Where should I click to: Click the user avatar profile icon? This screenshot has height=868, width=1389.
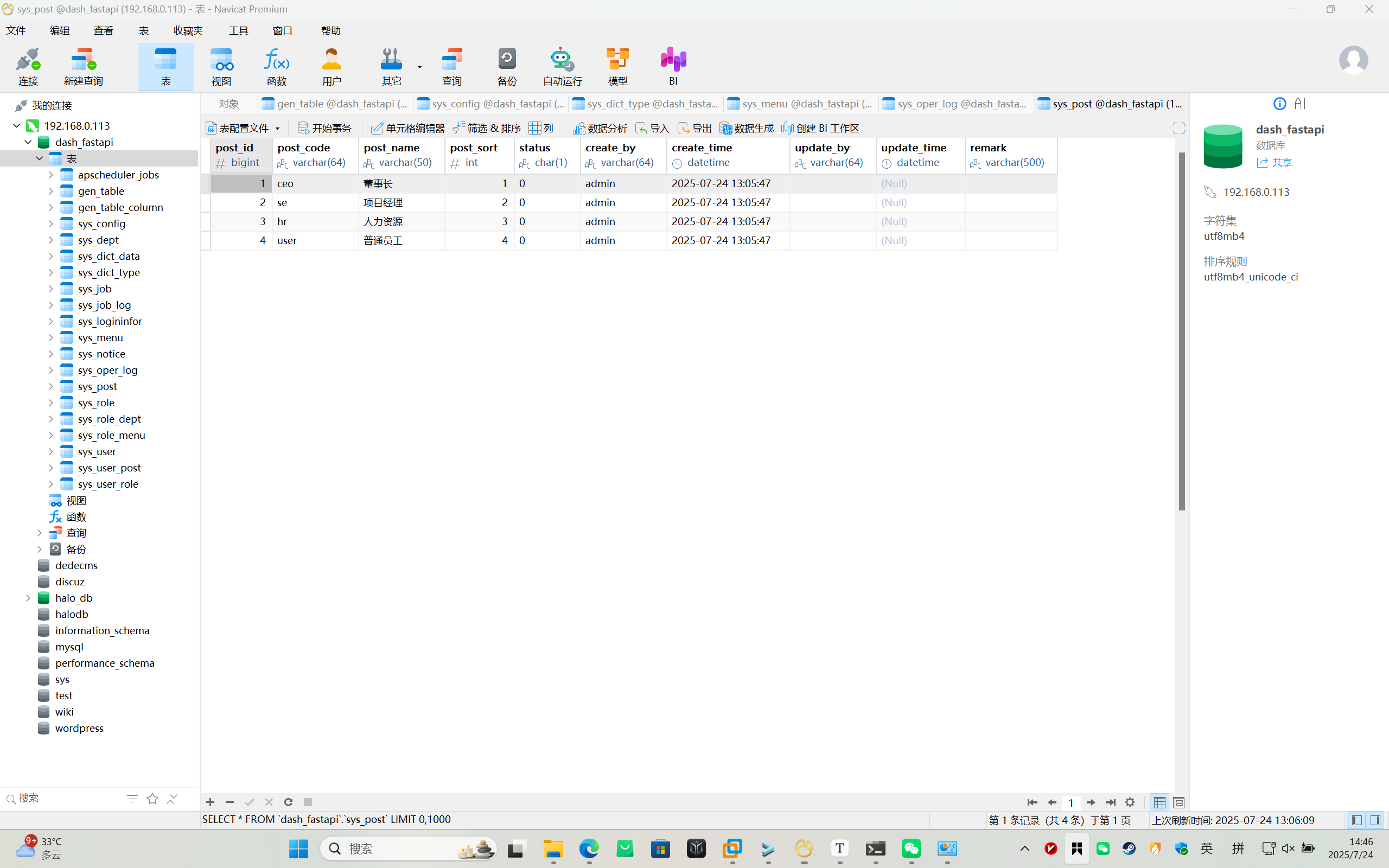coord(1353,60)
